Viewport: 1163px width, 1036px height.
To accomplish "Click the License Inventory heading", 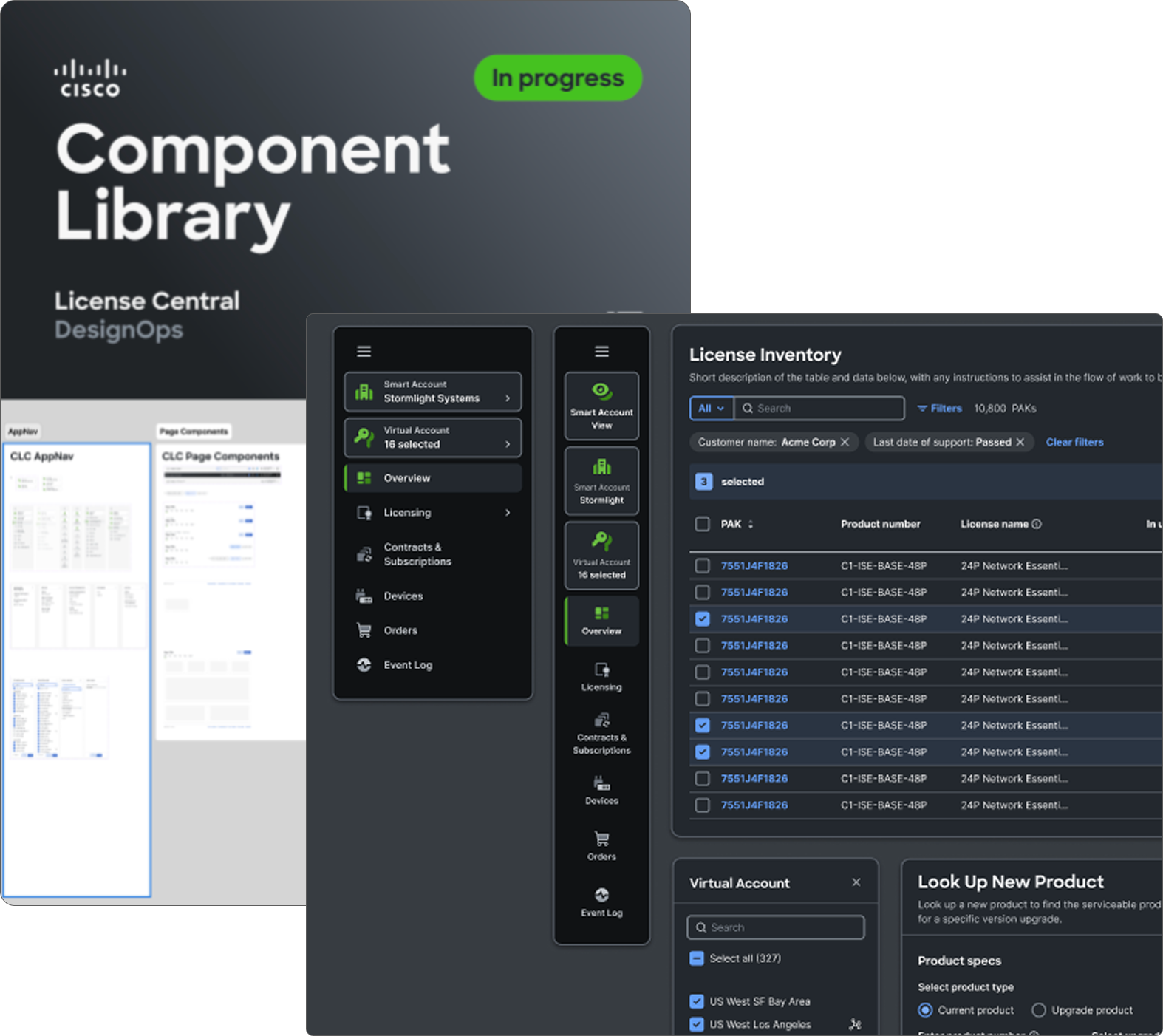I will (x=765, y=355).
